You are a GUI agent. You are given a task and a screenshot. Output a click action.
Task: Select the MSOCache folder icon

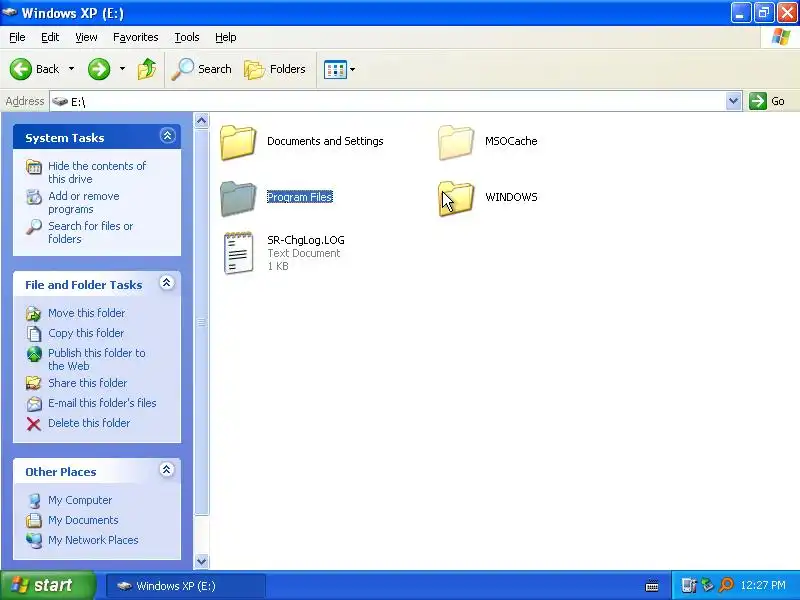(456, 142)
